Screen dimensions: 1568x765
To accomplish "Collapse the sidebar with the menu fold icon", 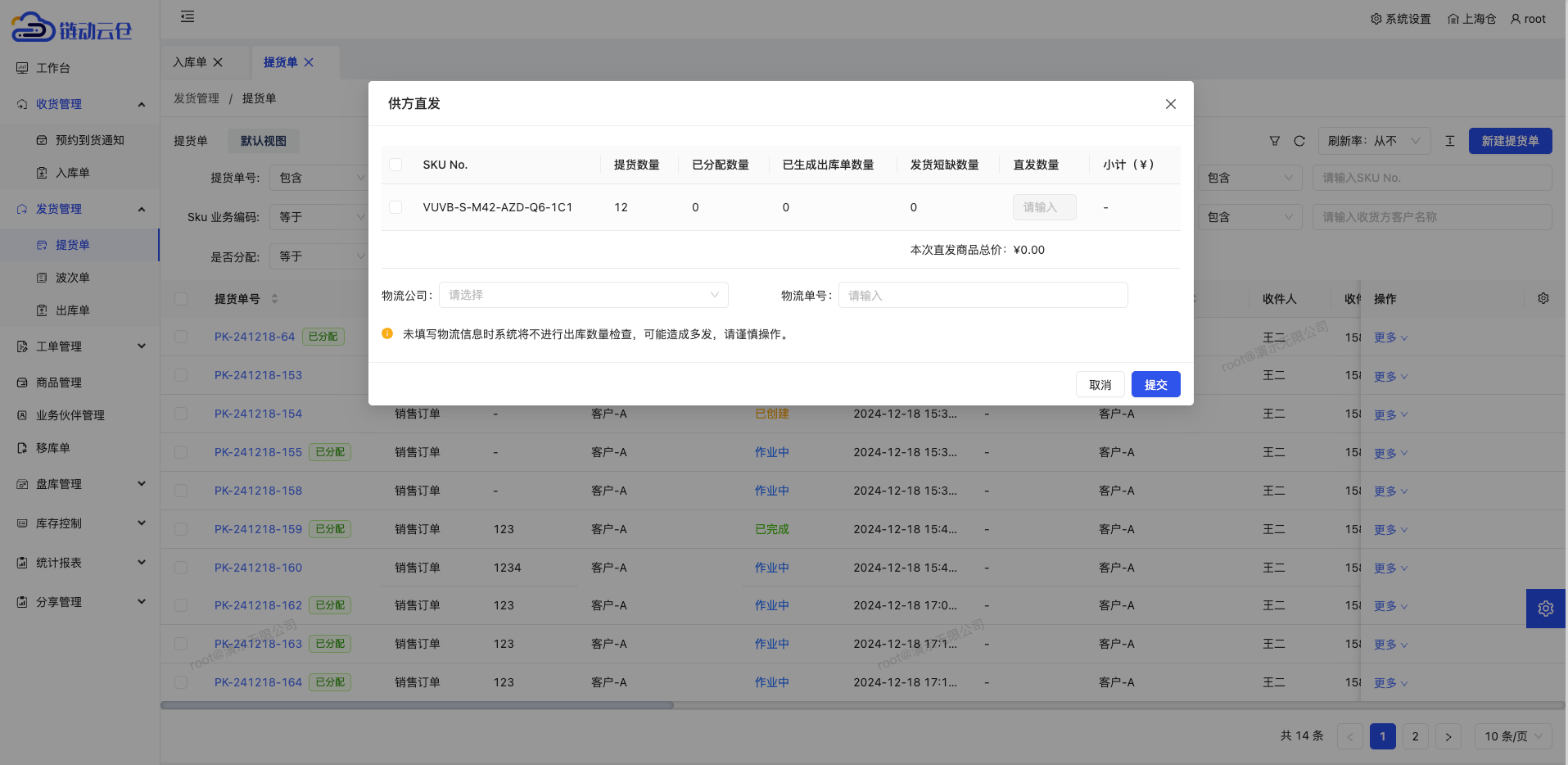I will [x=188, y=16].
